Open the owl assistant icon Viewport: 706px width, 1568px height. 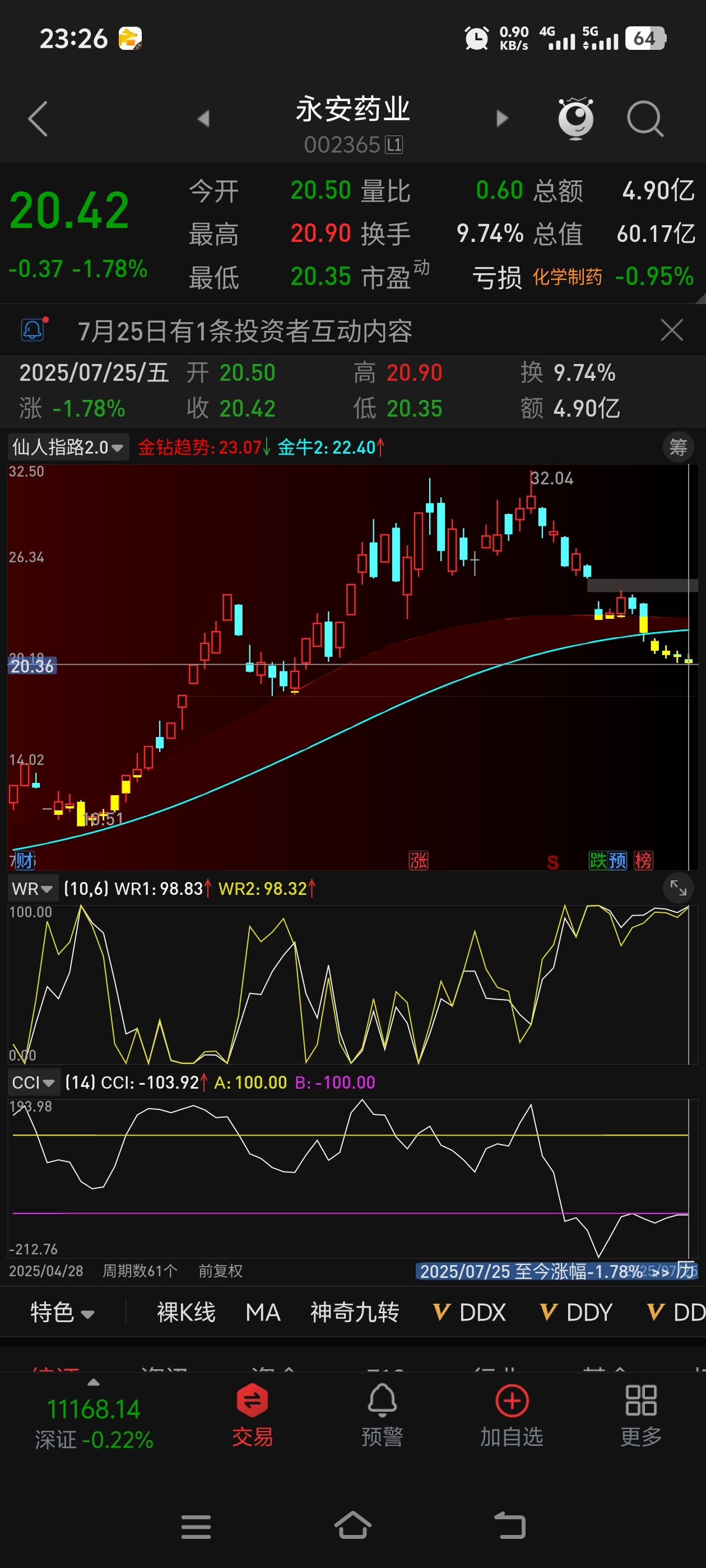coord(575,118)
